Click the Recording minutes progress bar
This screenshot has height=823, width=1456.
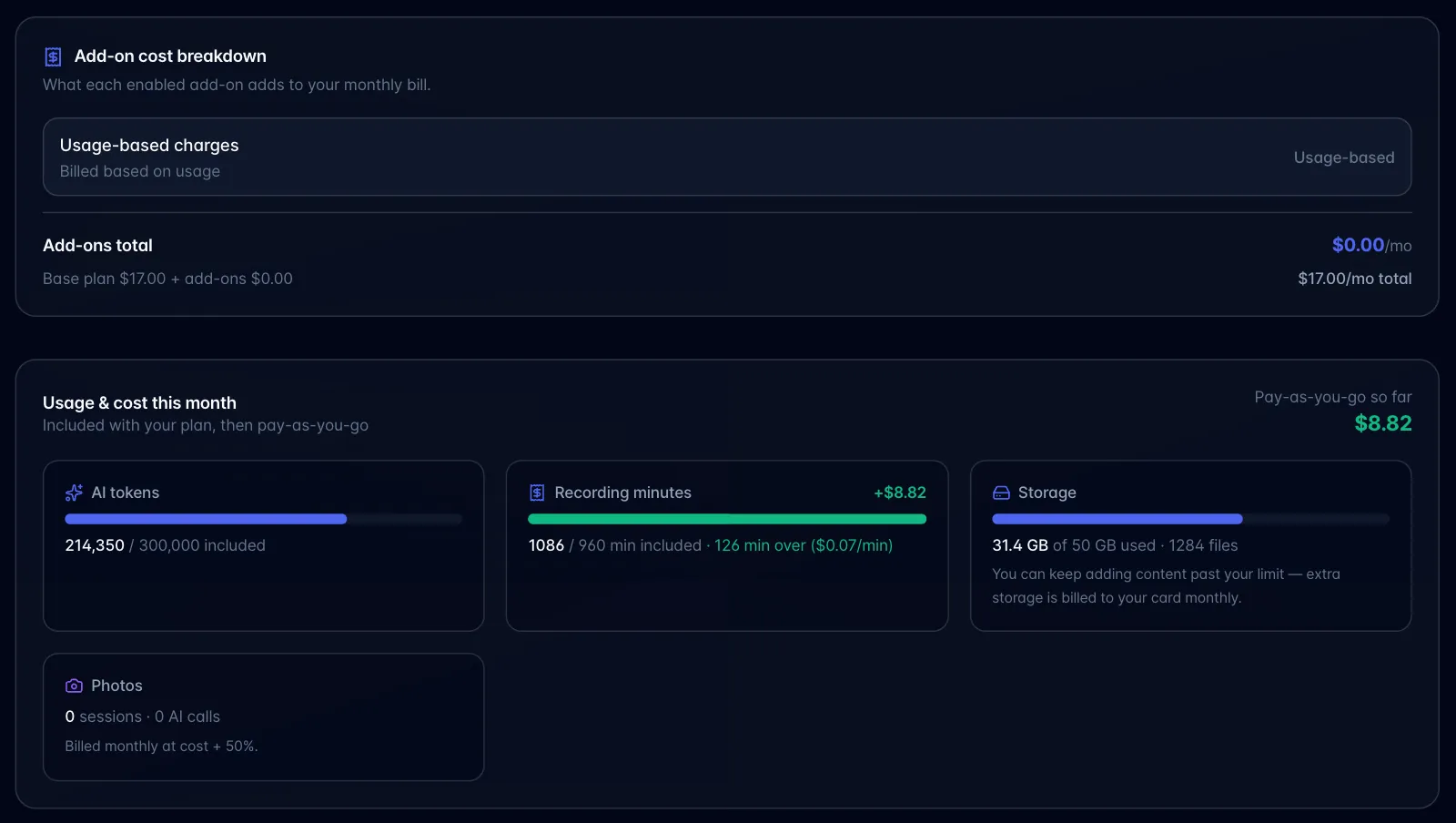pos(727,519)
